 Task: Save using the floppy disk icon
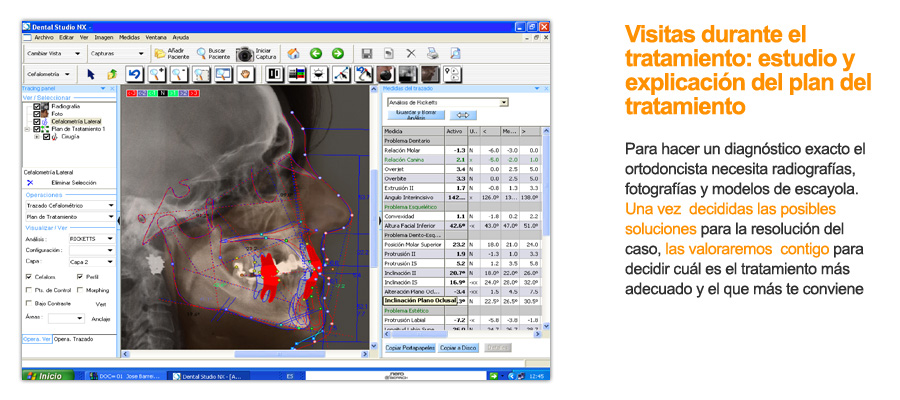[367, 54]
